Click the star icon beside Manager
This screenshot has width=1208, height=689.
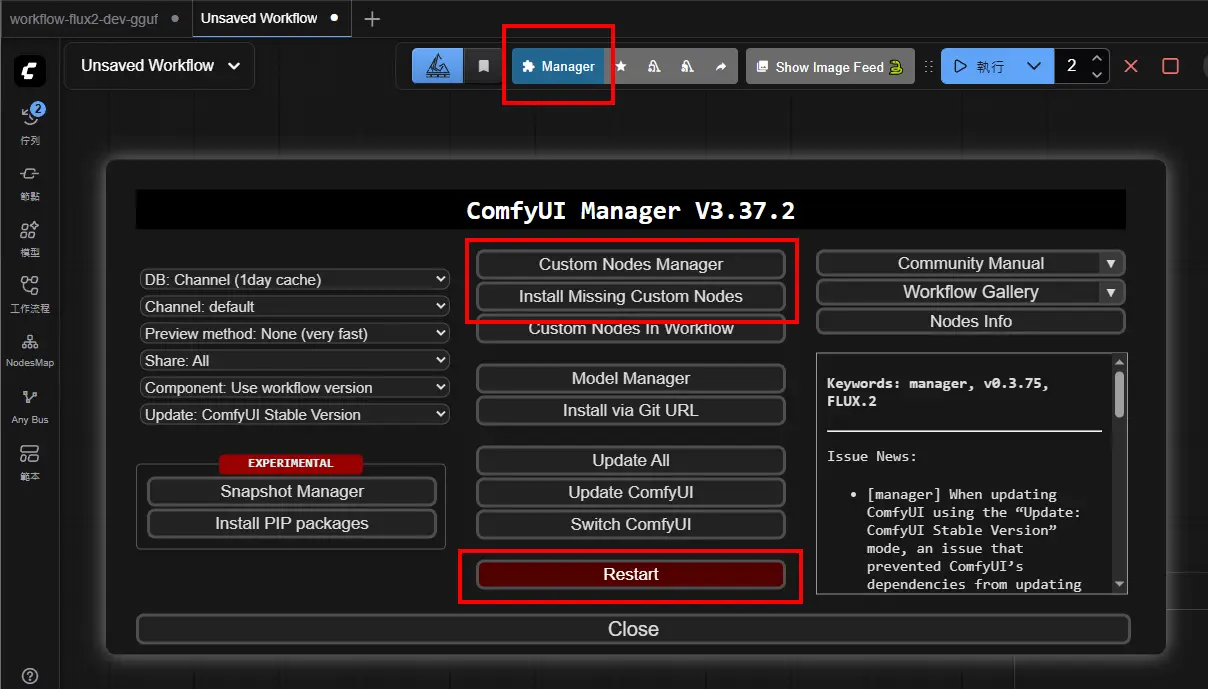pyautogui.click(x=621, y=67)
